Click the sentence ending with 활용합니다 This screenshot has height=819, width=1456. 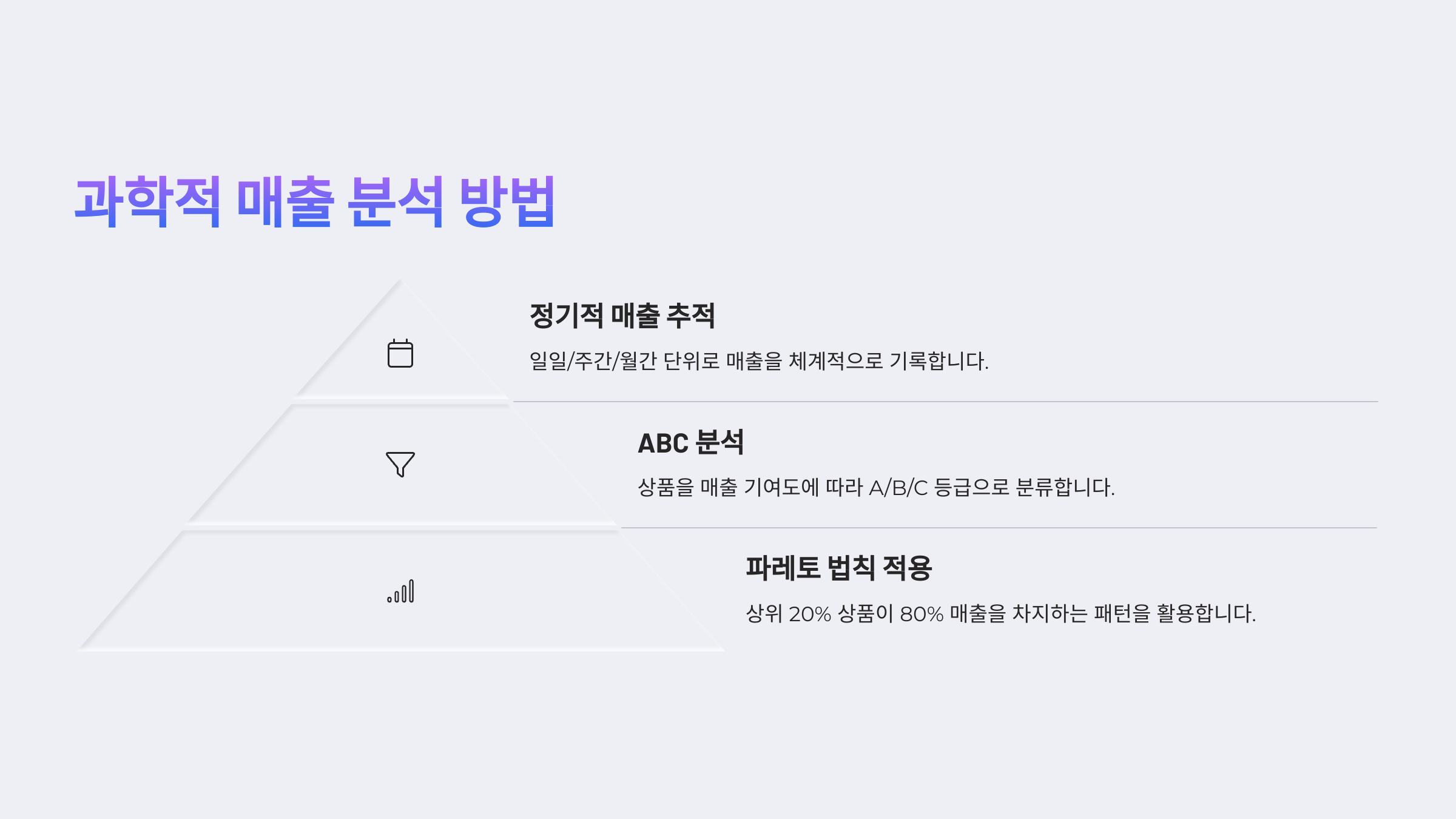(1000, 614)
